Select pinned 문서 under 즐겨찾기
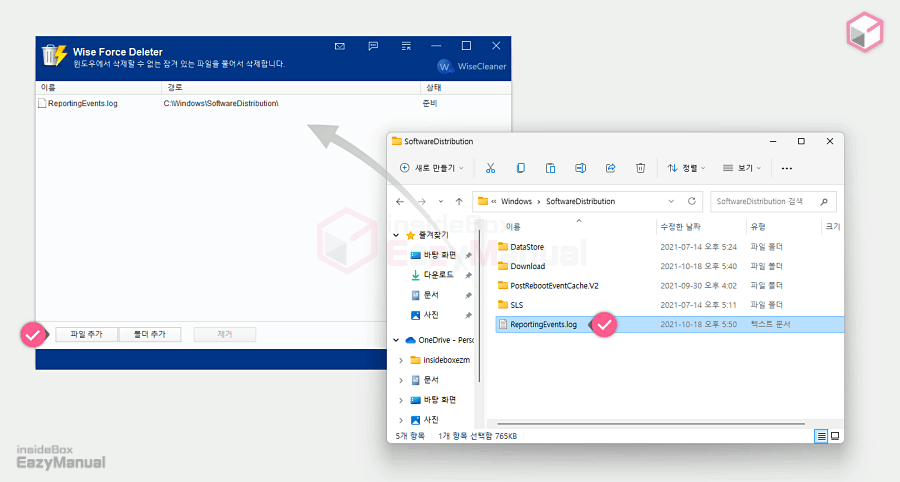This screenshot has width=900, height=482. tap(425, 295)
